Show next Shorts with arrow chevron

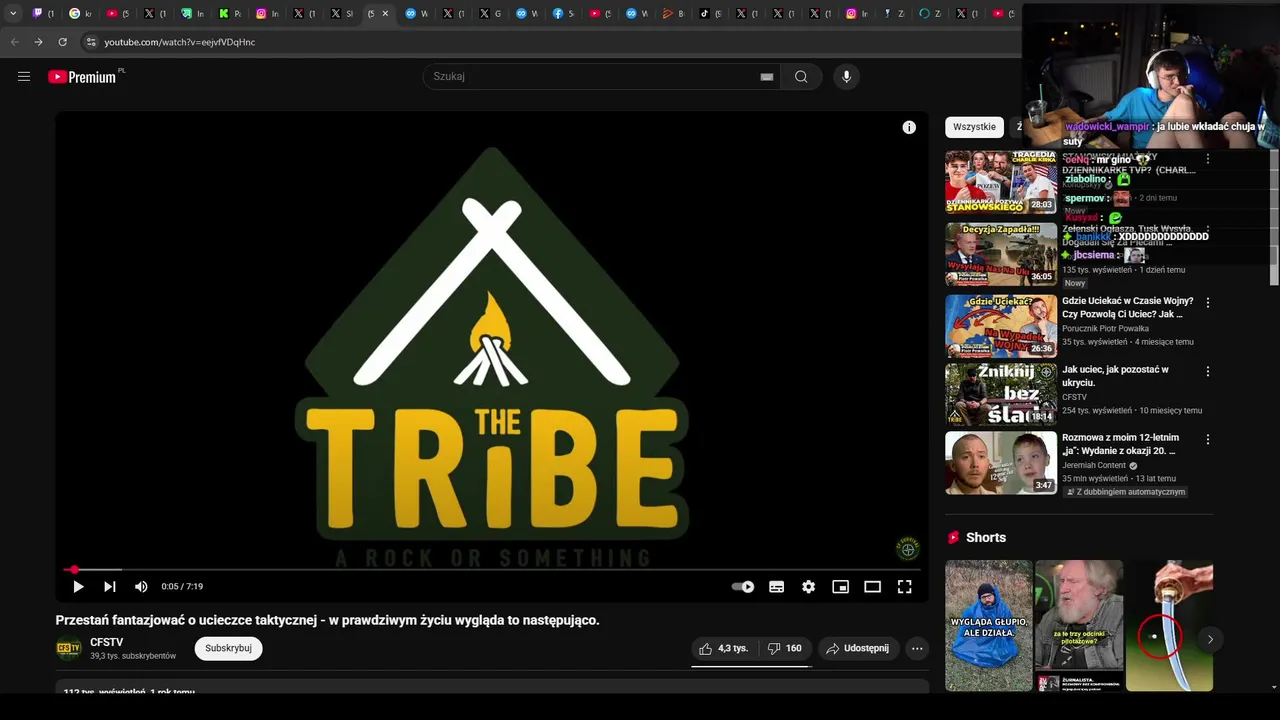click(1209, 639)
